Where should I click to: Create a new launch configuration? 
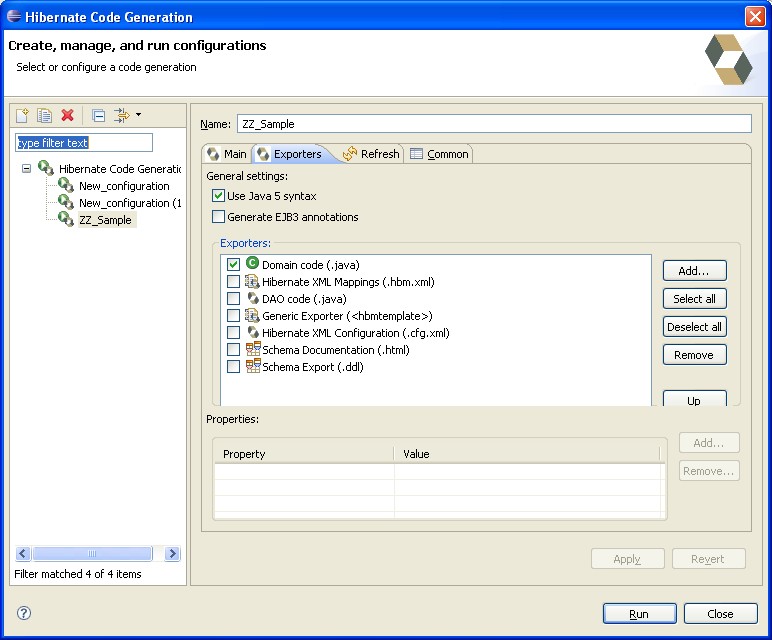(x=23, y=115)
